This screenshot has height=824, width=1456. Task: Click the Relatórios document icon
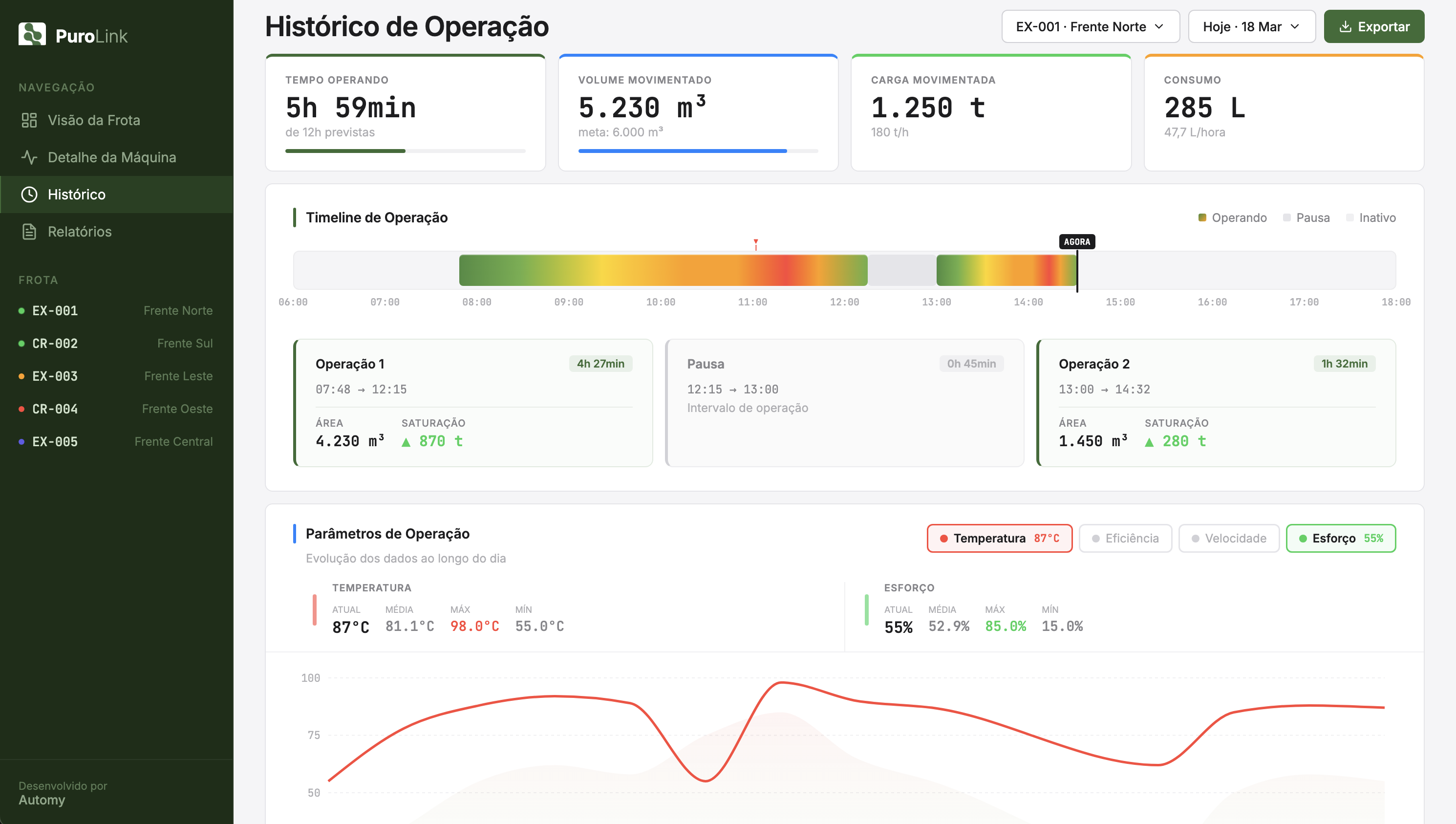(29, 232)
